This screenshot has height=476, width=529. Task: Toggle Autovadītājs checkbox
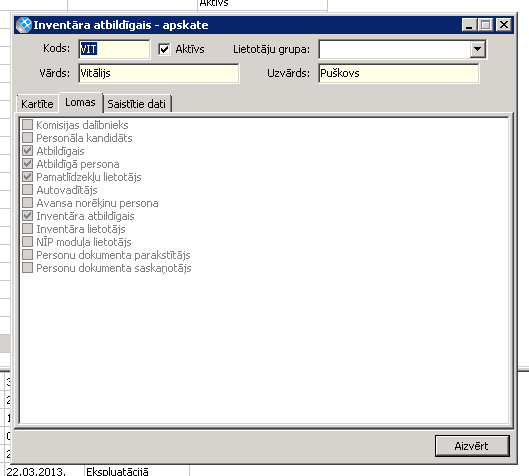click(27, 190)
